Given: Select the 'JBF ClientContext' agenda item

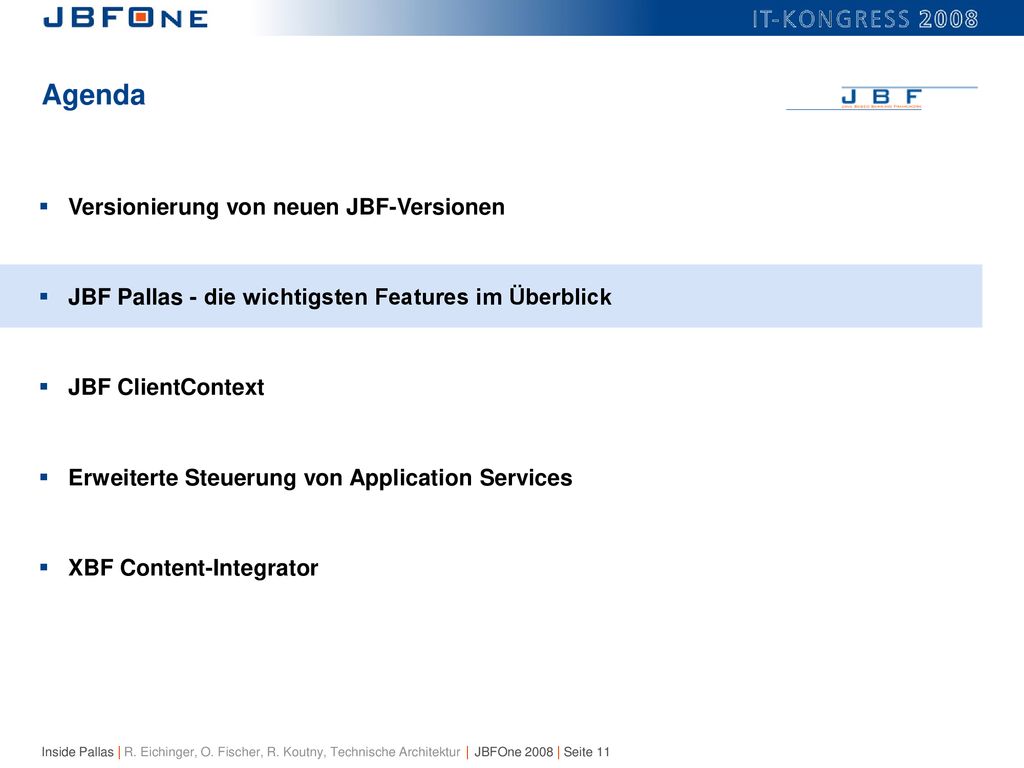Looking at the screenshot, I should pyautogui.click(x=166, y=387).
